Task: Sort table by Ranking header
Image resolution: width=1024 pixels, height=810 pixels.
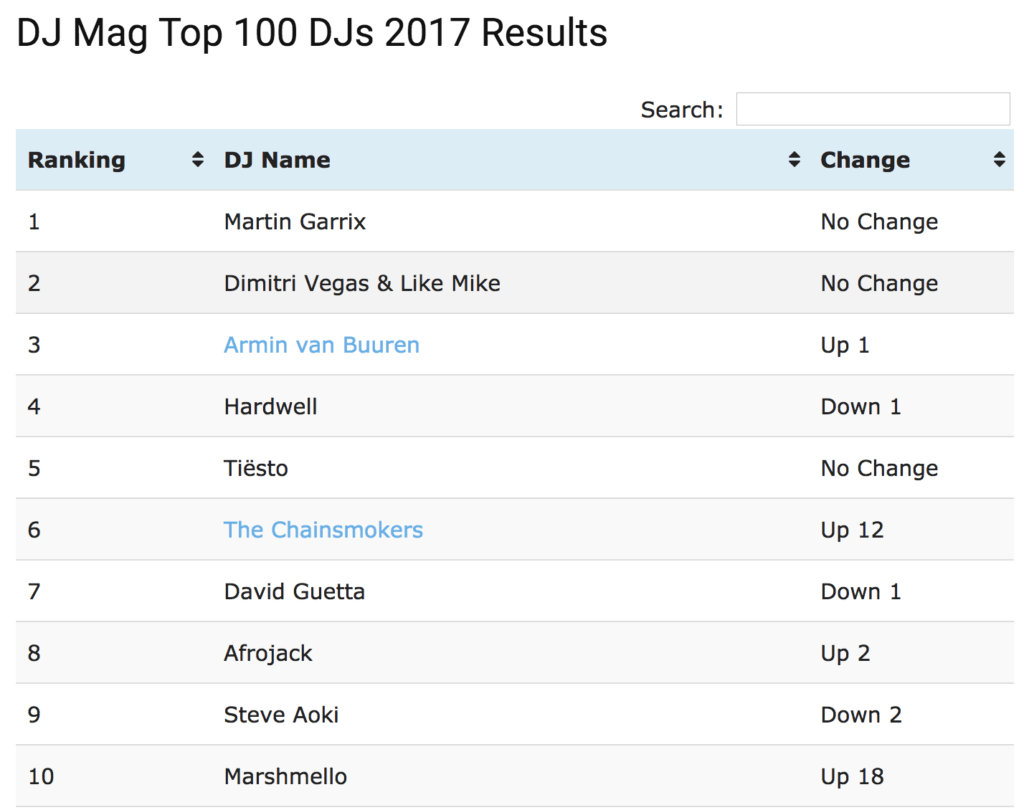Action: (77, 160)
